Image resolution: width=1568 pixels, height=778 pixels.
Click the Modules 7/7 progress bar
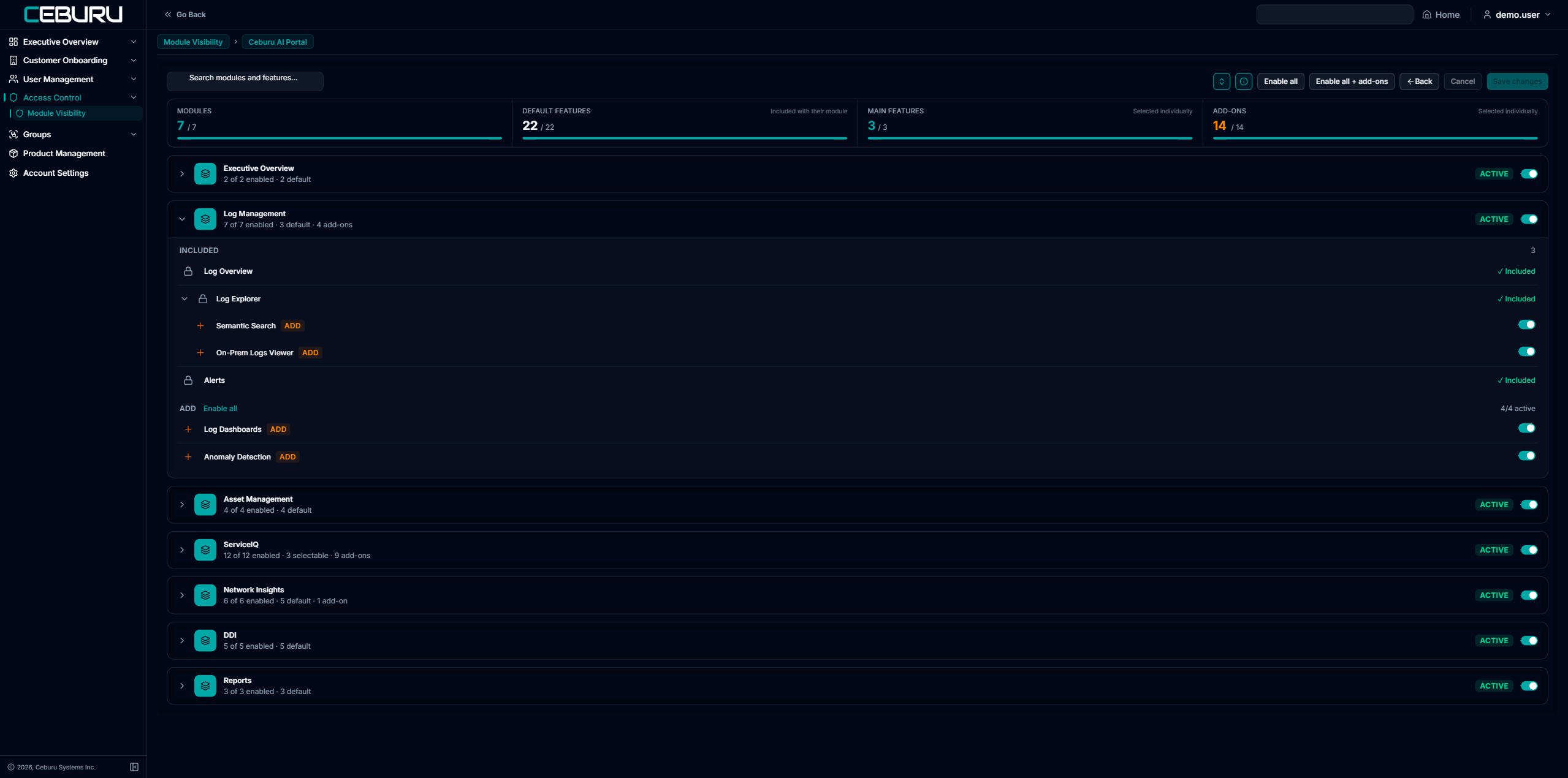pos(340,138)
